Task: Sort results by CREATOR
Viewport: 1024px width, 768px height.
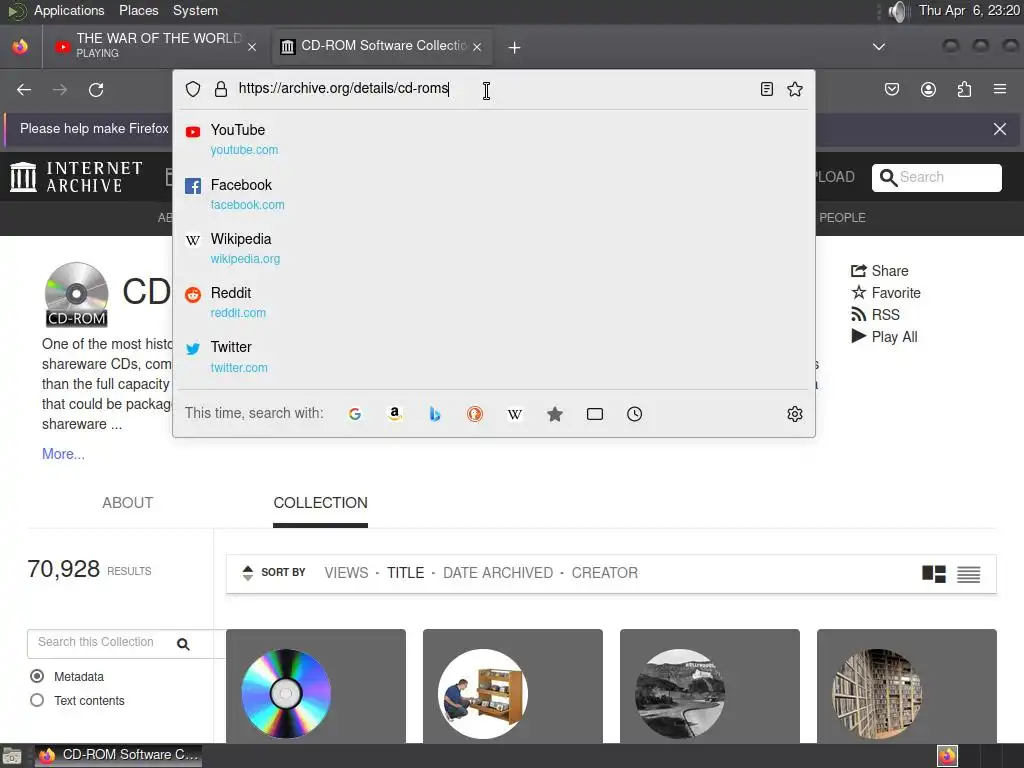Action: (605, 573)
